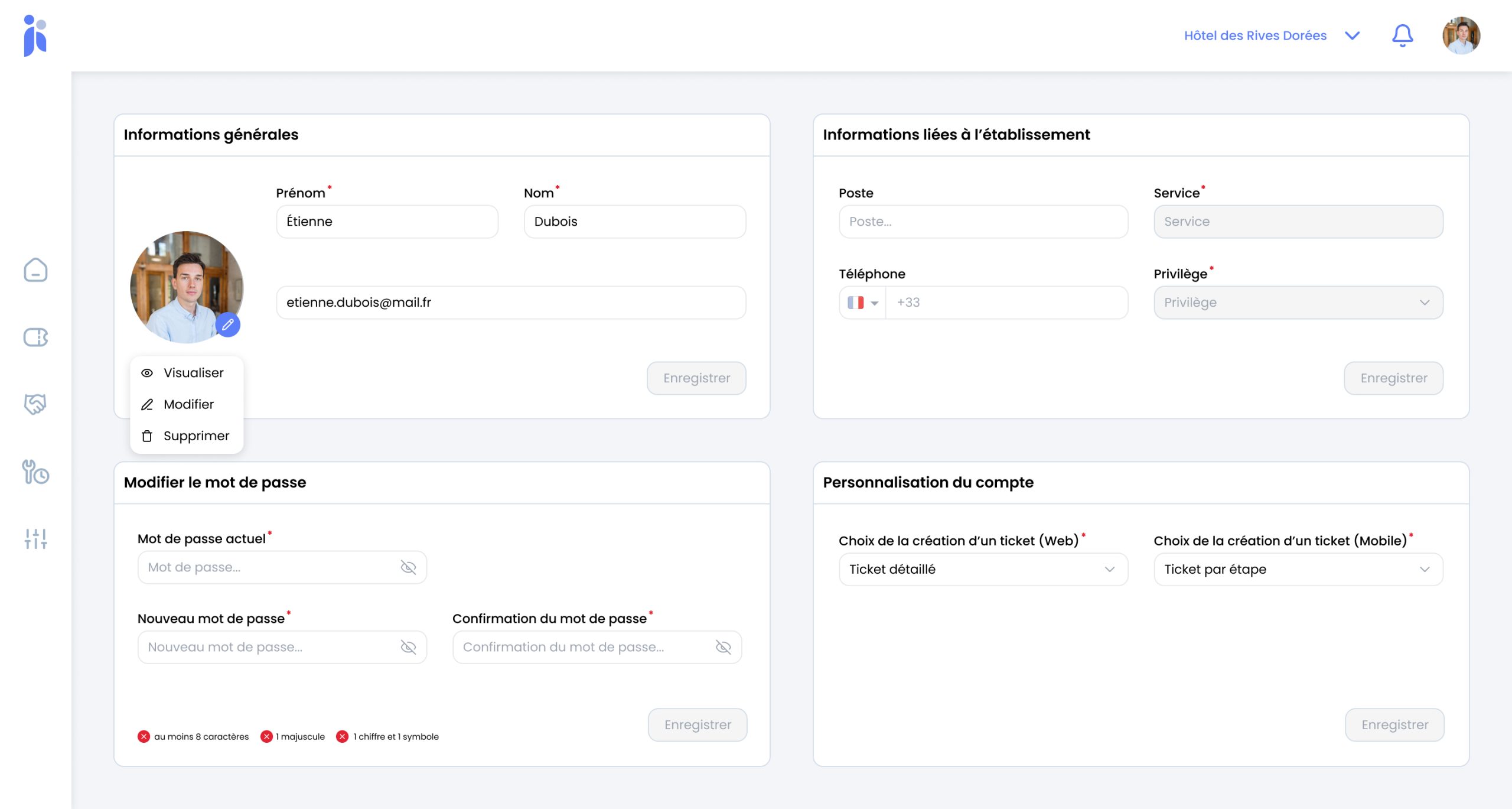1512x809 pixels.
Task: Toggle visibility of password confirmation field
Action: 723,647
